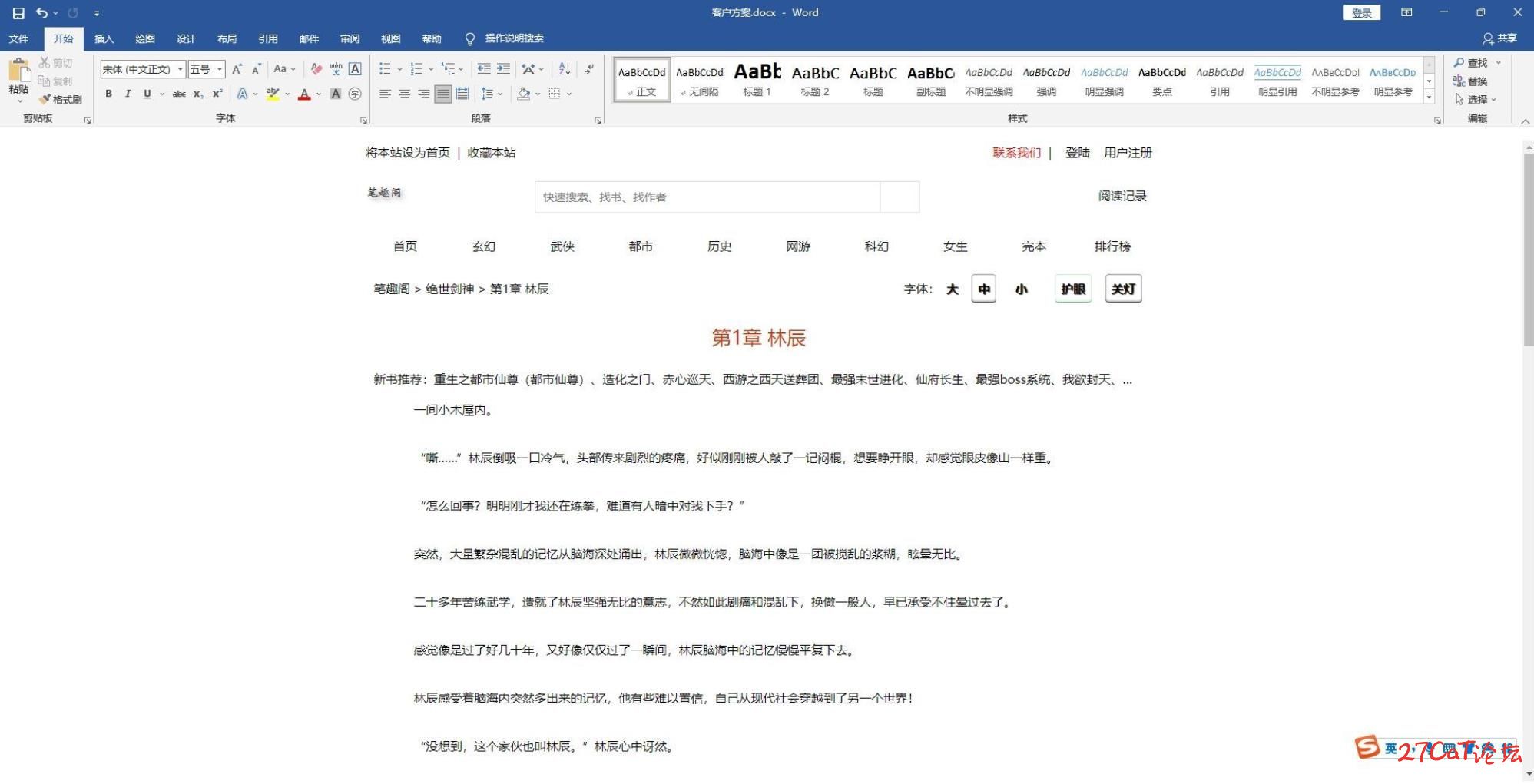
Task: Click the 用户注册 link in document
Action: [x=1128, y=153]
